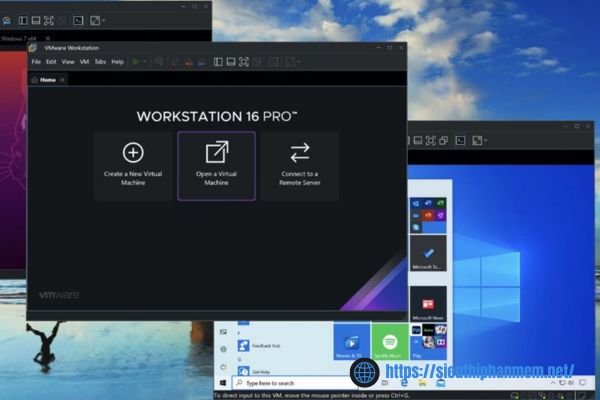Click Connect to a Remote Server

coord(300,165)
